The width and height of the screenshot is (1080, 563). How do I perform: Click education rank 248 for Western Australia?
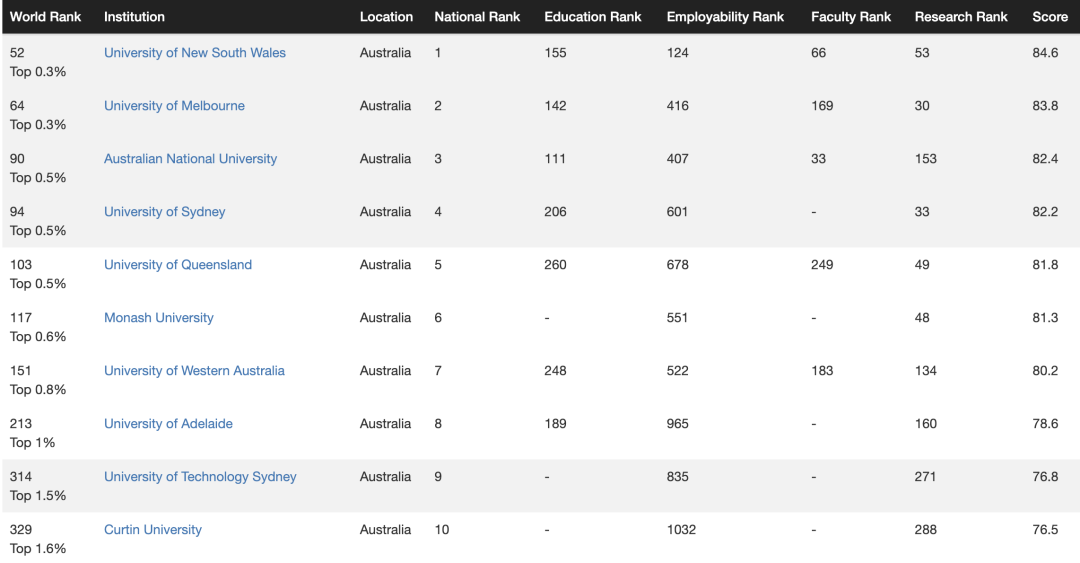pos(555,371)
